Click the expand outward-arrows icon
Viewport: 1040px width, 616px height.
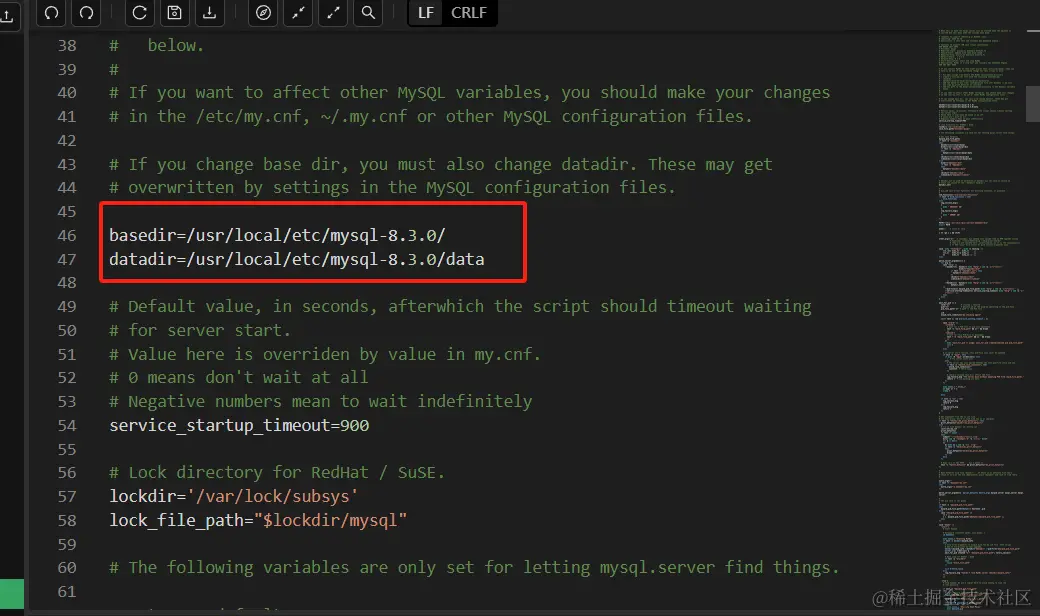click(333, 13)
